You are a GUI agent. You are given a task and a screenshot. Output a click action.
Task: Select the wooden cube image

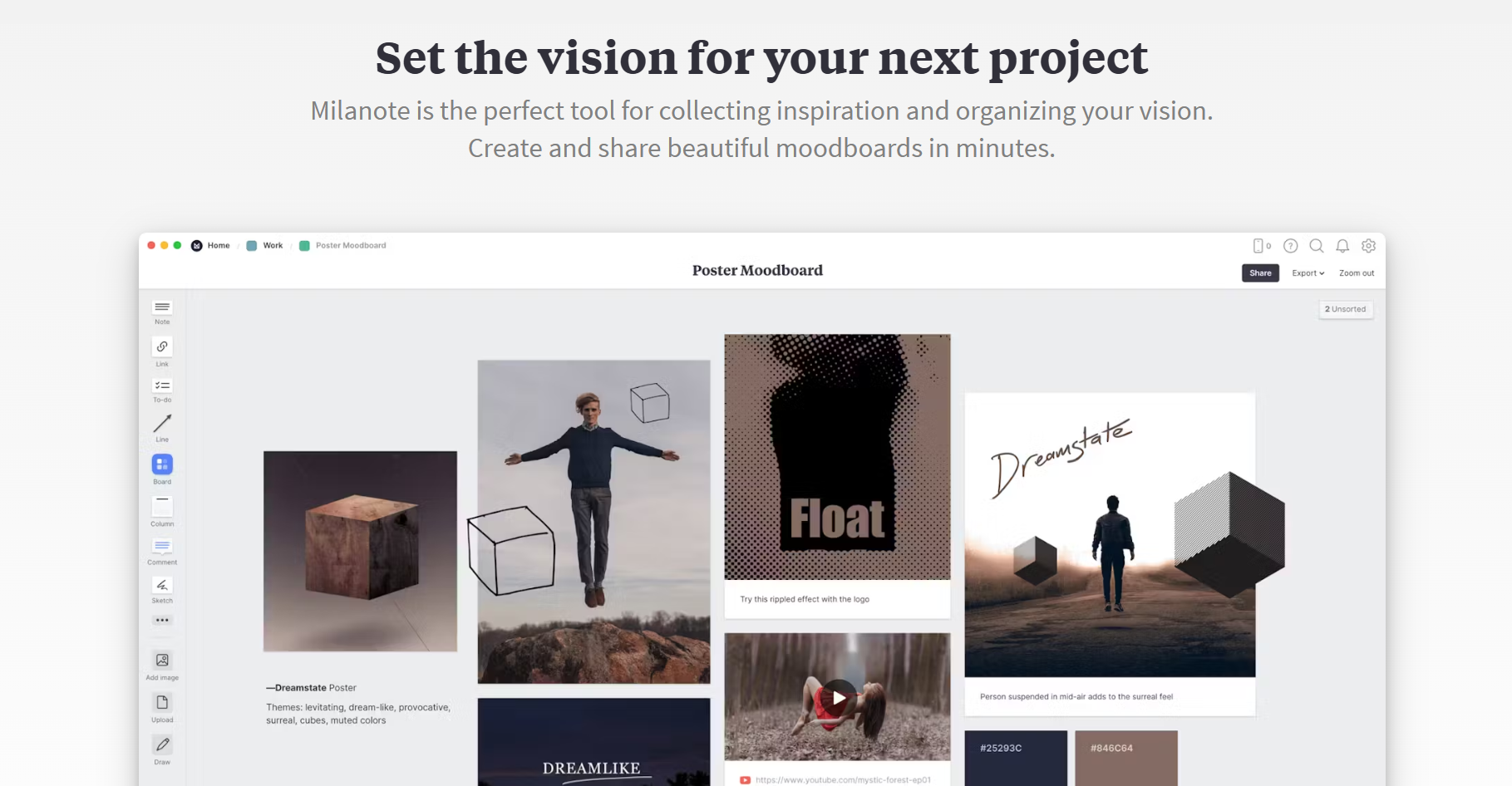click(x=360, y=552)
